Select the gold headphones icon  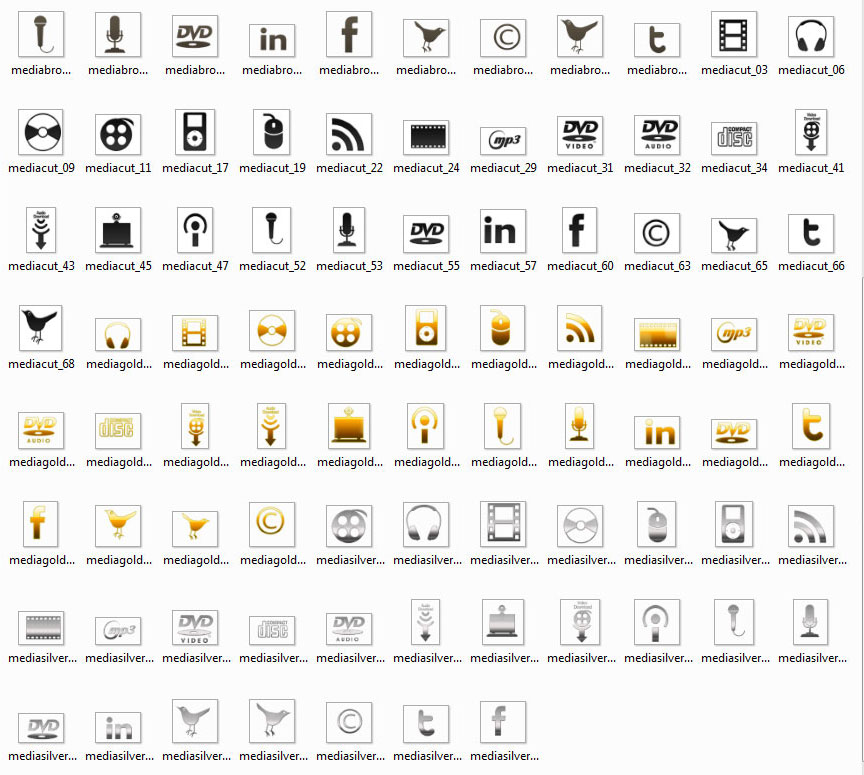pos(118,335)
